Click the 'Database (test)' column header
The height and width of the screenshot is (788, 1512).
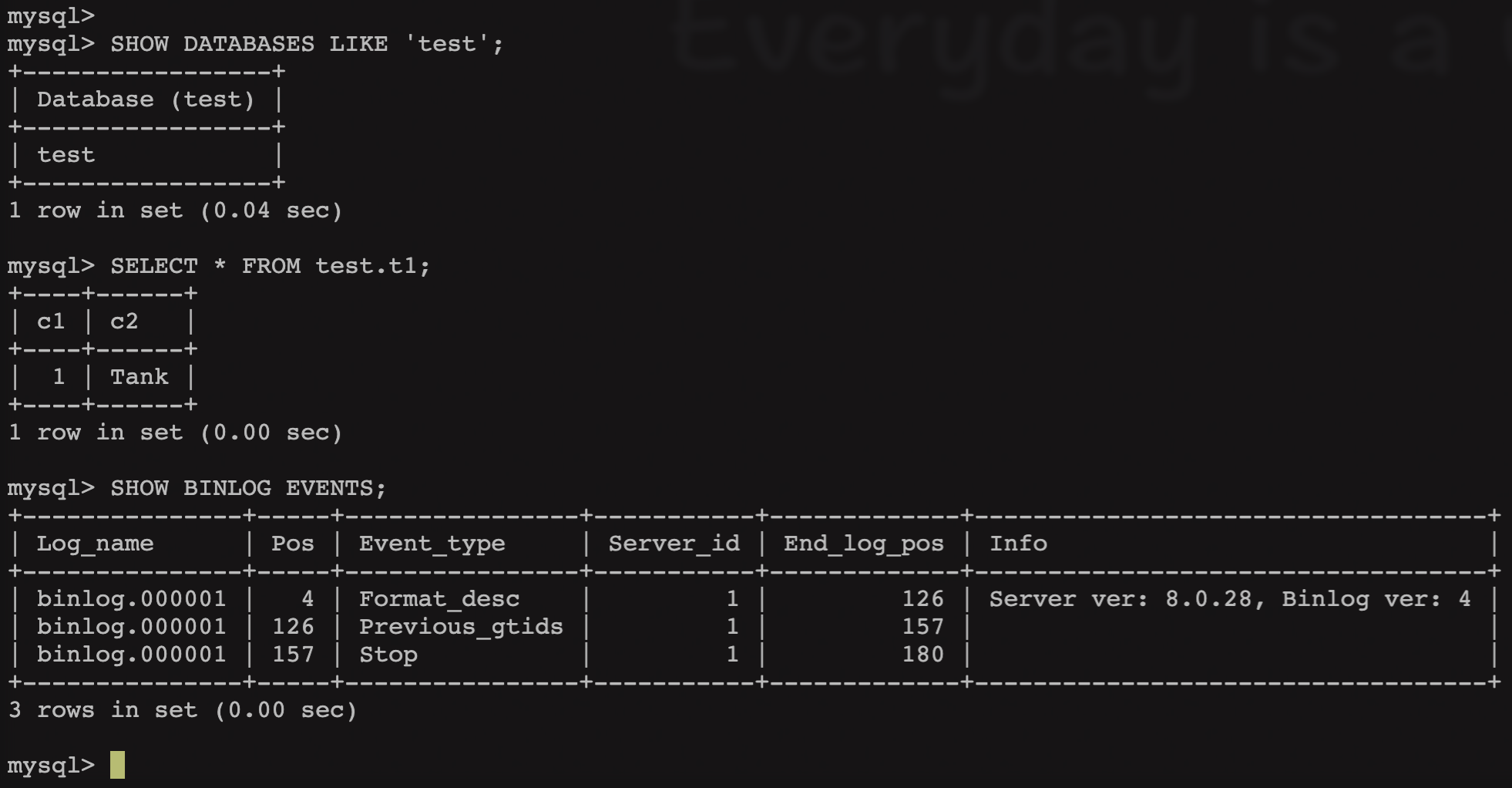pyautogui.click(x=146, y=99)
